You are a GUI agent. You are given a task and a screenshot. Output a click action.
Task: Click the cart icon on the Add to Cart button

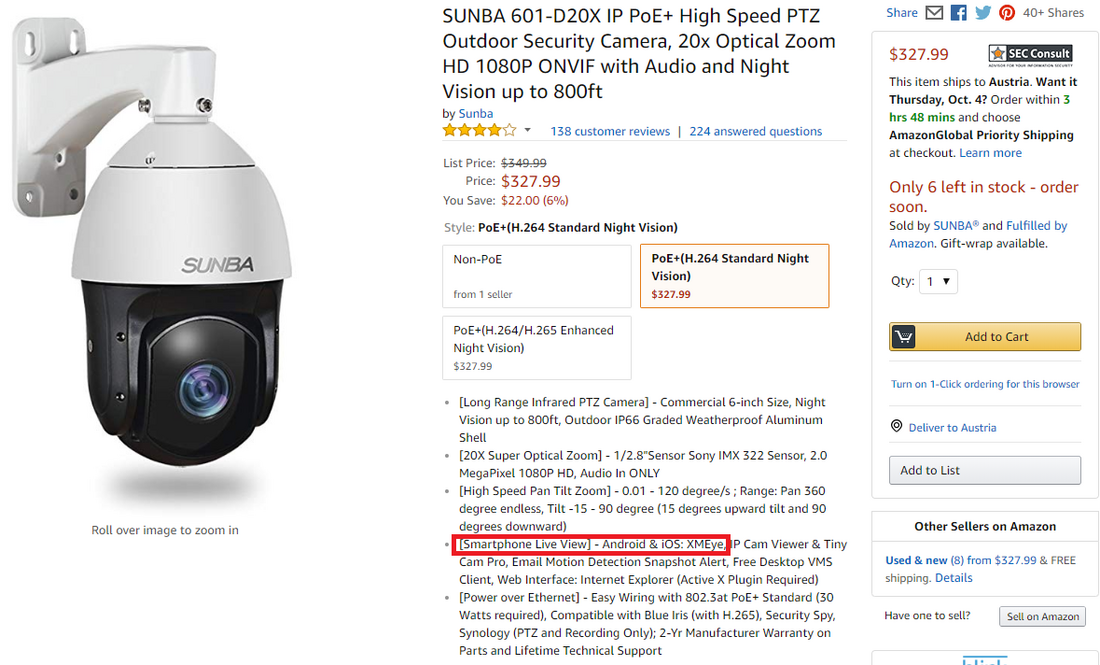[x=903, y=336]
